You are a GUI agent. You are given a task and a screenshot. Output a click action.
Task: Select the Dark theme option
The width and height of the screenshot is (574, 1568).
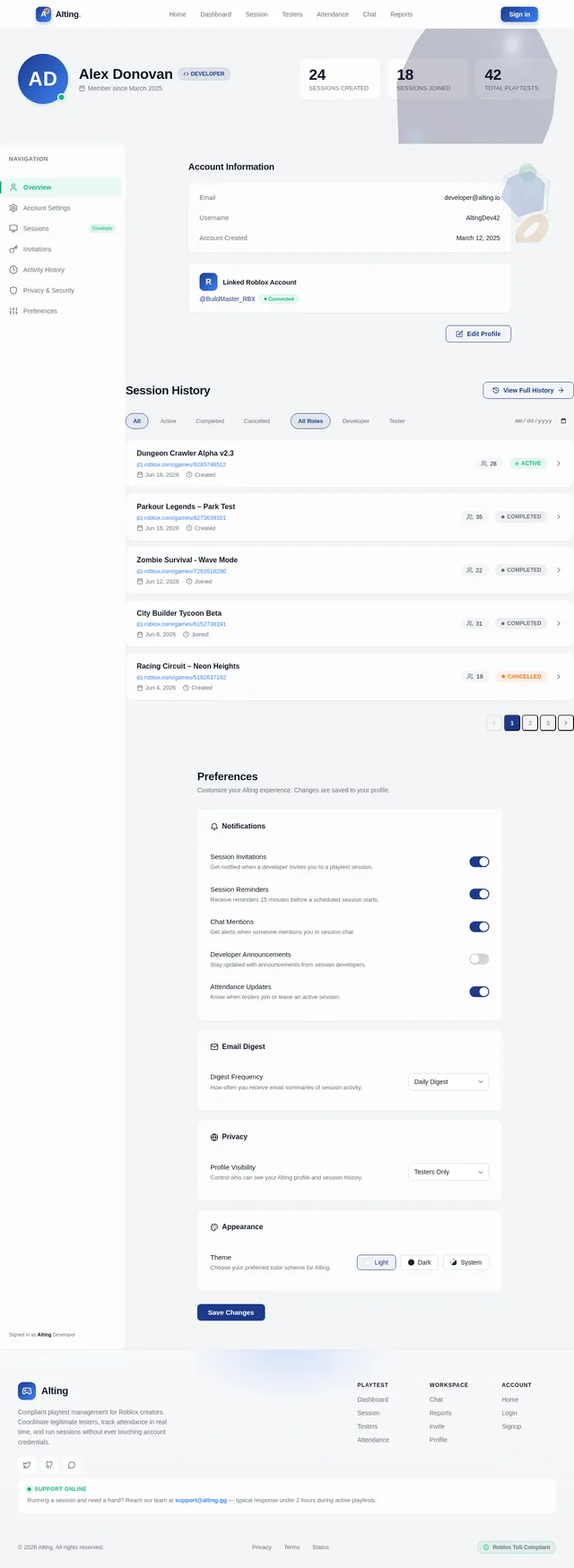coord(420,1262)
